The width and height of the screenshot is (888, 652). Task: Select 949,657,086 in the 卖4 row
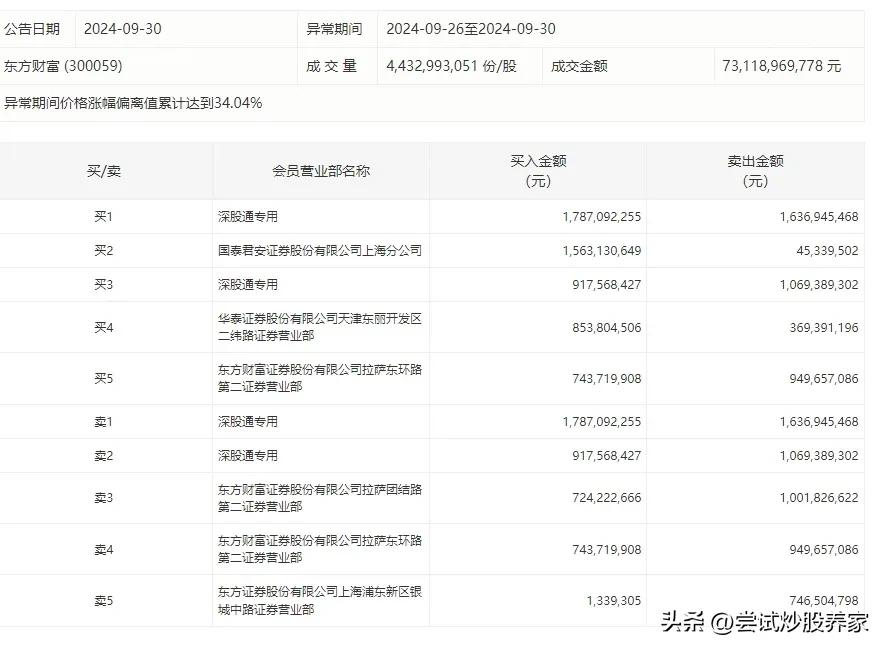[824, 549]
